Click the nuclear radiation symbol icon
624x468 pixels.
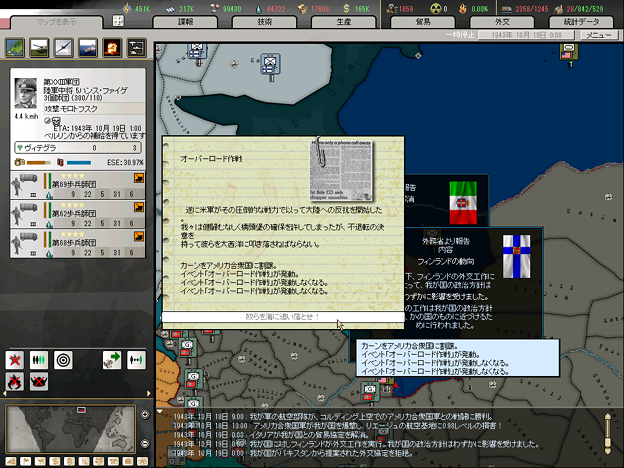tap(436, 8)
